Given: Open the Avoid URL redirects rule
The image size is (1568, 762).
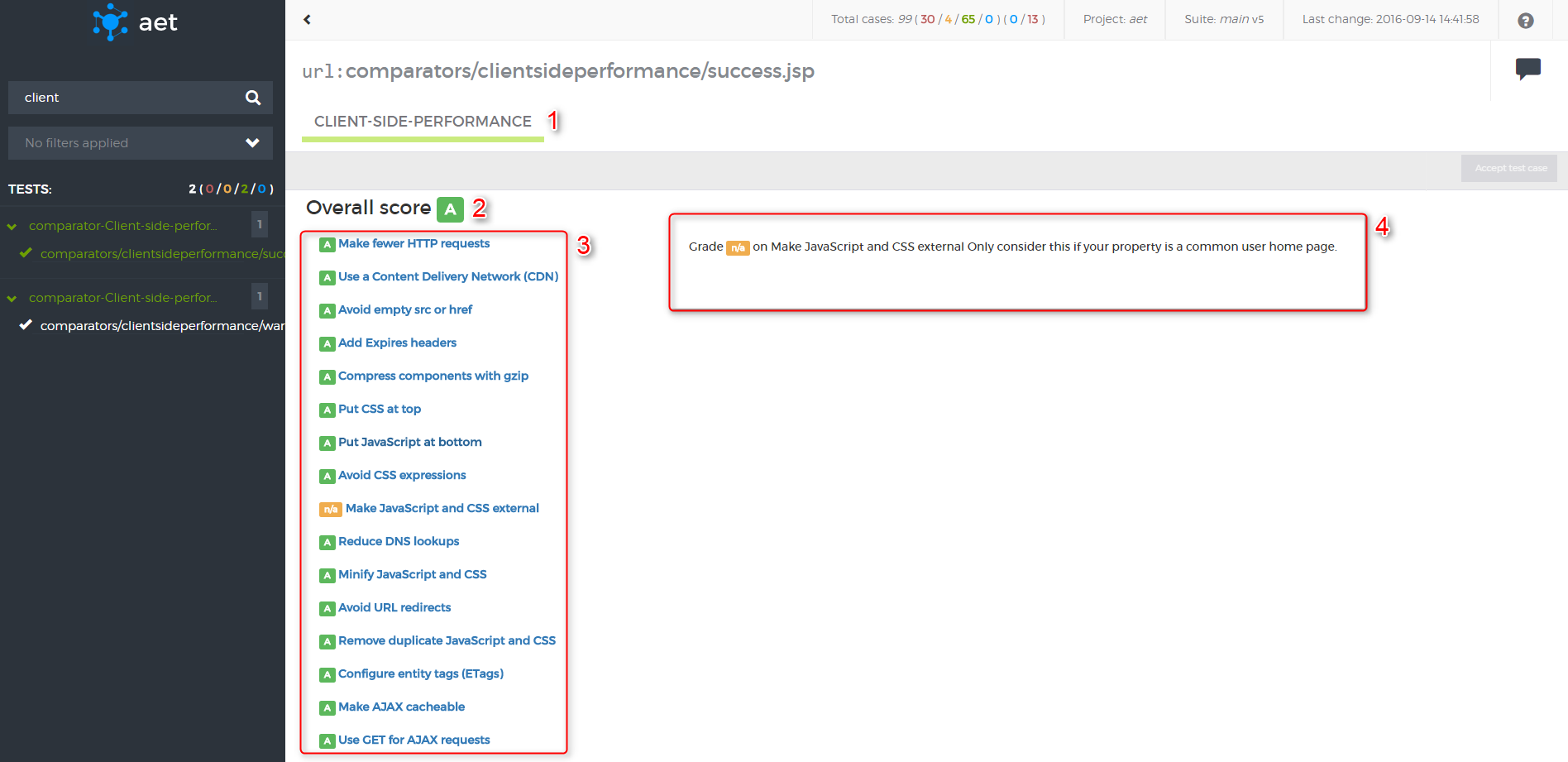Looking at the screenshot, I should (x=394, y=608).
